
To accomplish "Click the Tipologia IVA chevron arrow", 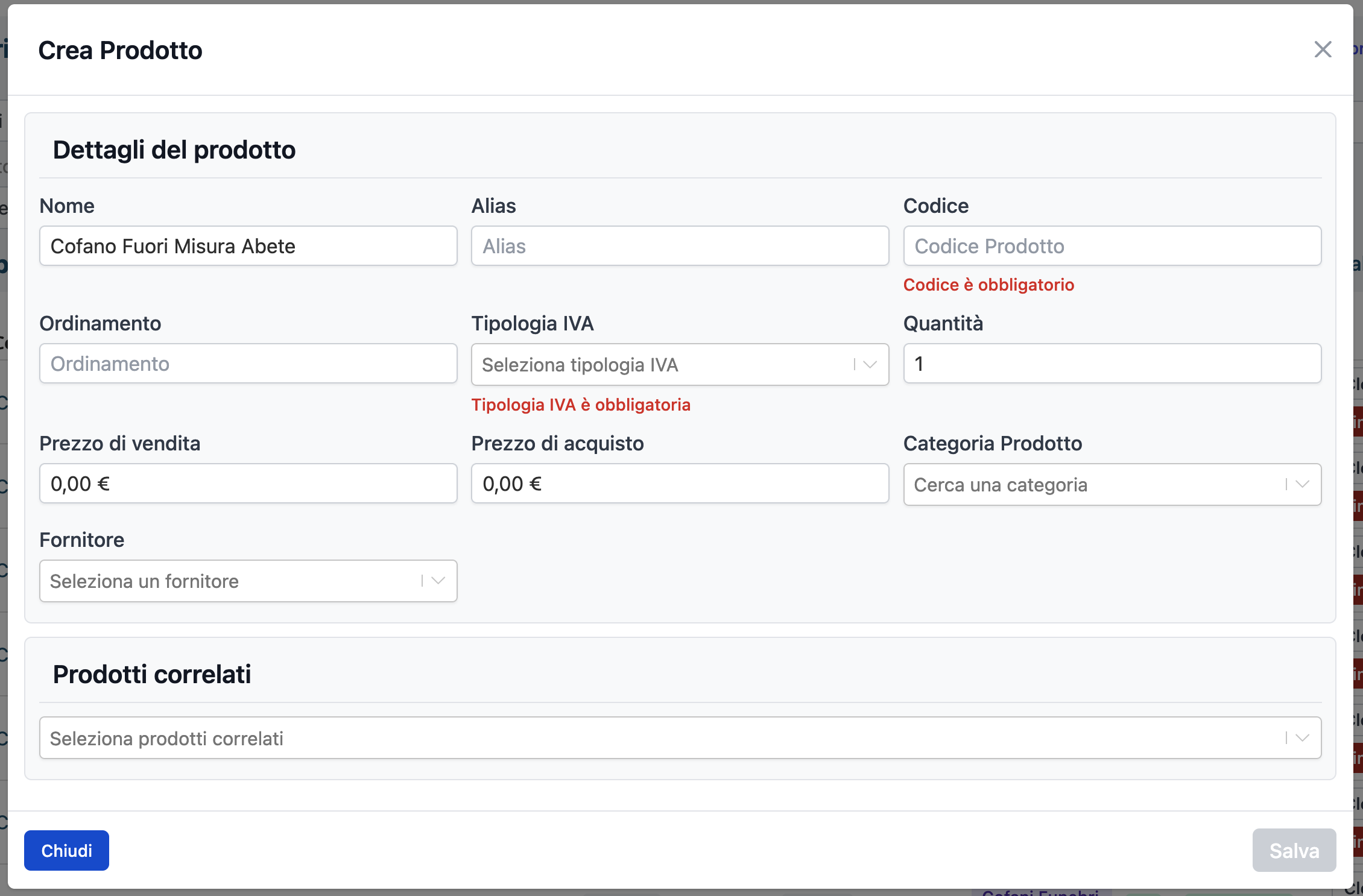I will pos(870,365).
